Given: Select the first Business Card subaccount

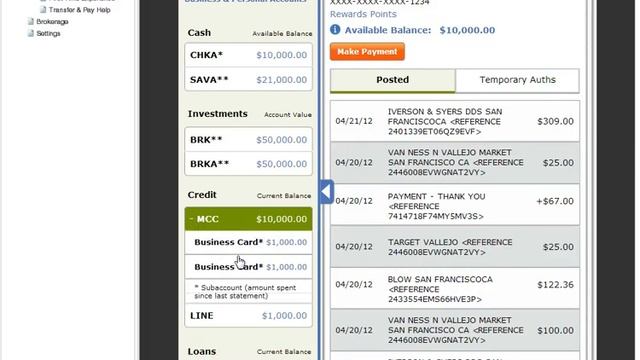Looking at the screenshot, I should pyautogui.click(x=248, y=242).
